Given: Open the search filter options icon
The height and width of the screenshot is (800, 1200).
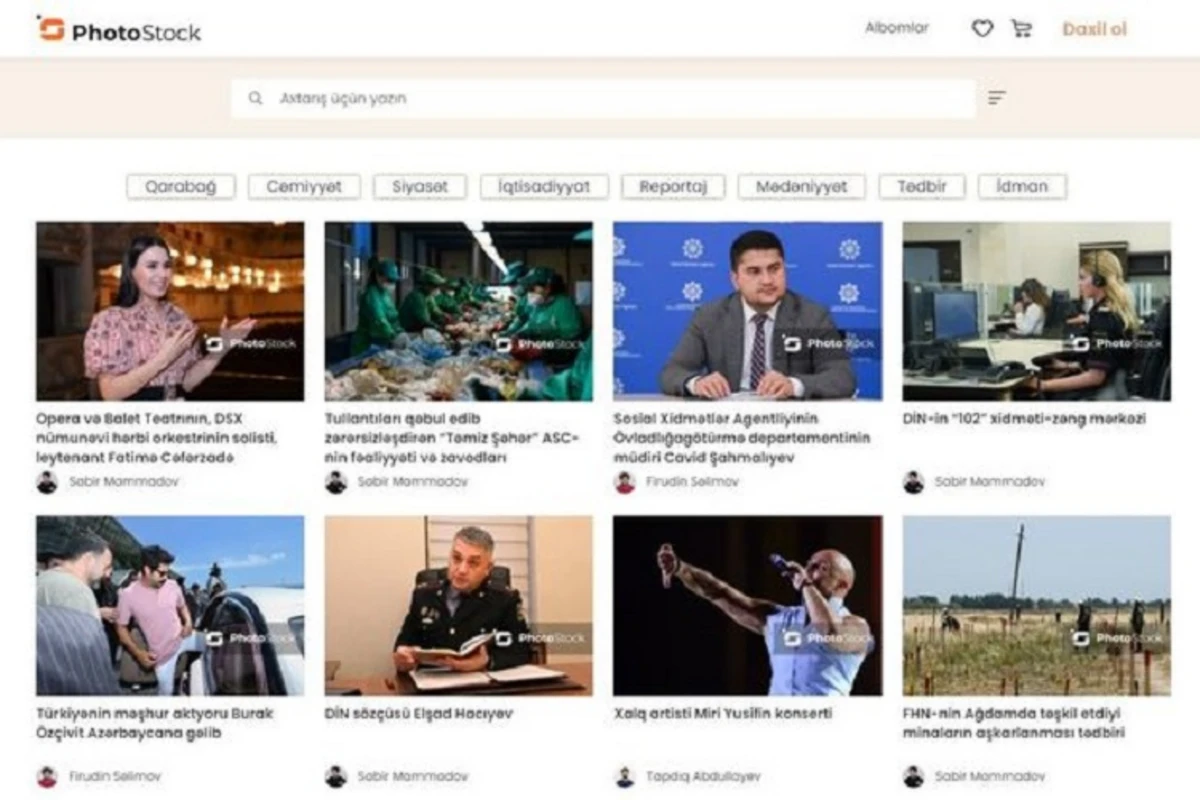Looking at the screenshot, I should (997, 98).
